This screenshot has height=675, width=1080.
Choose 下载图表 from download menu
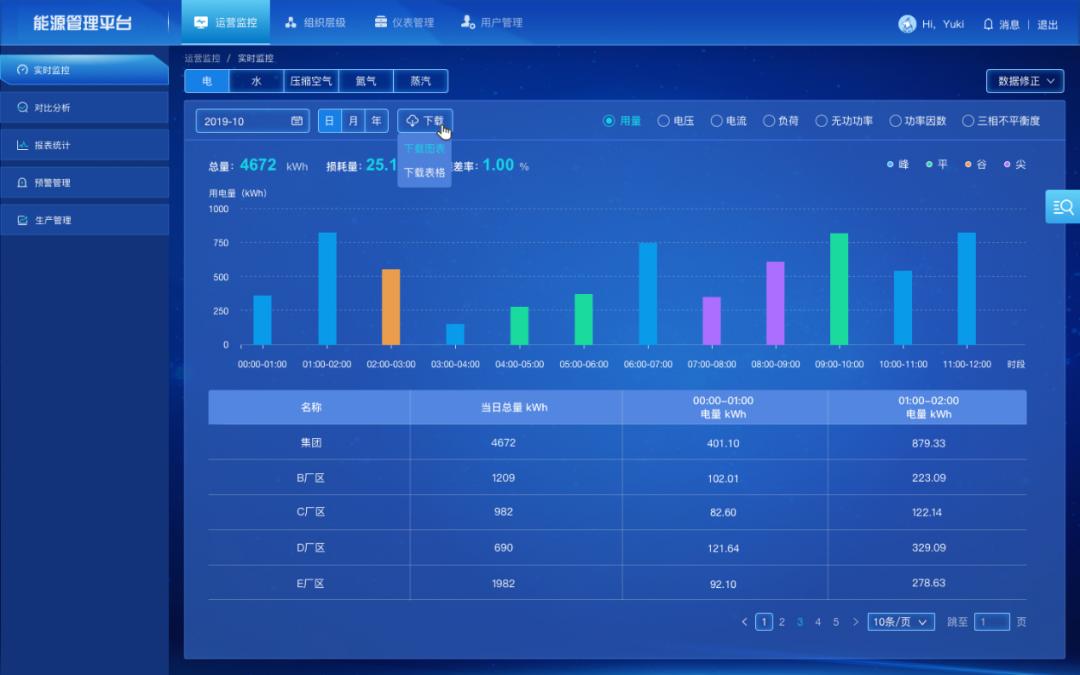[424, 149]
